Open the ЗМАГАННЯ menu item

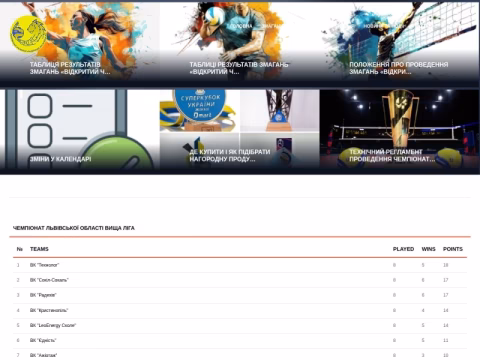click(271, 26)
